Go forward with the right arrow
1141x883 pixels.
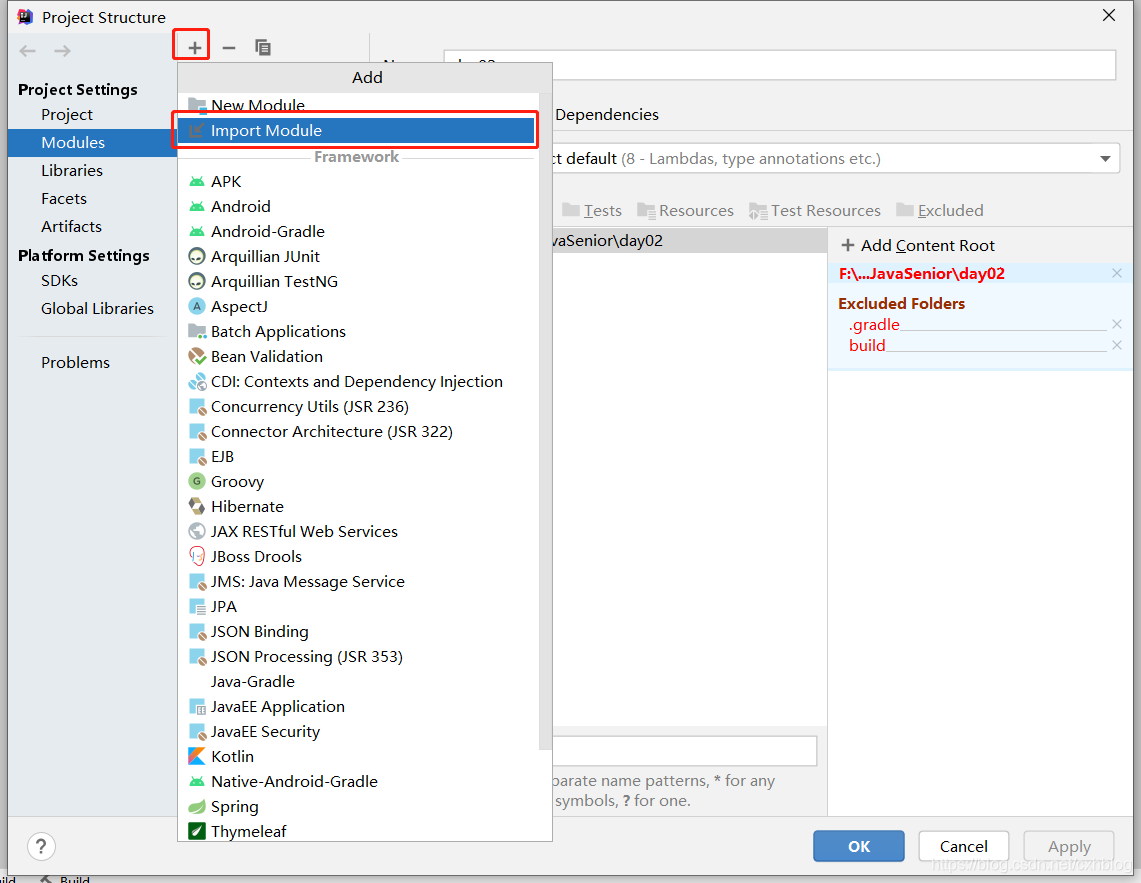[x=63, y=51]
